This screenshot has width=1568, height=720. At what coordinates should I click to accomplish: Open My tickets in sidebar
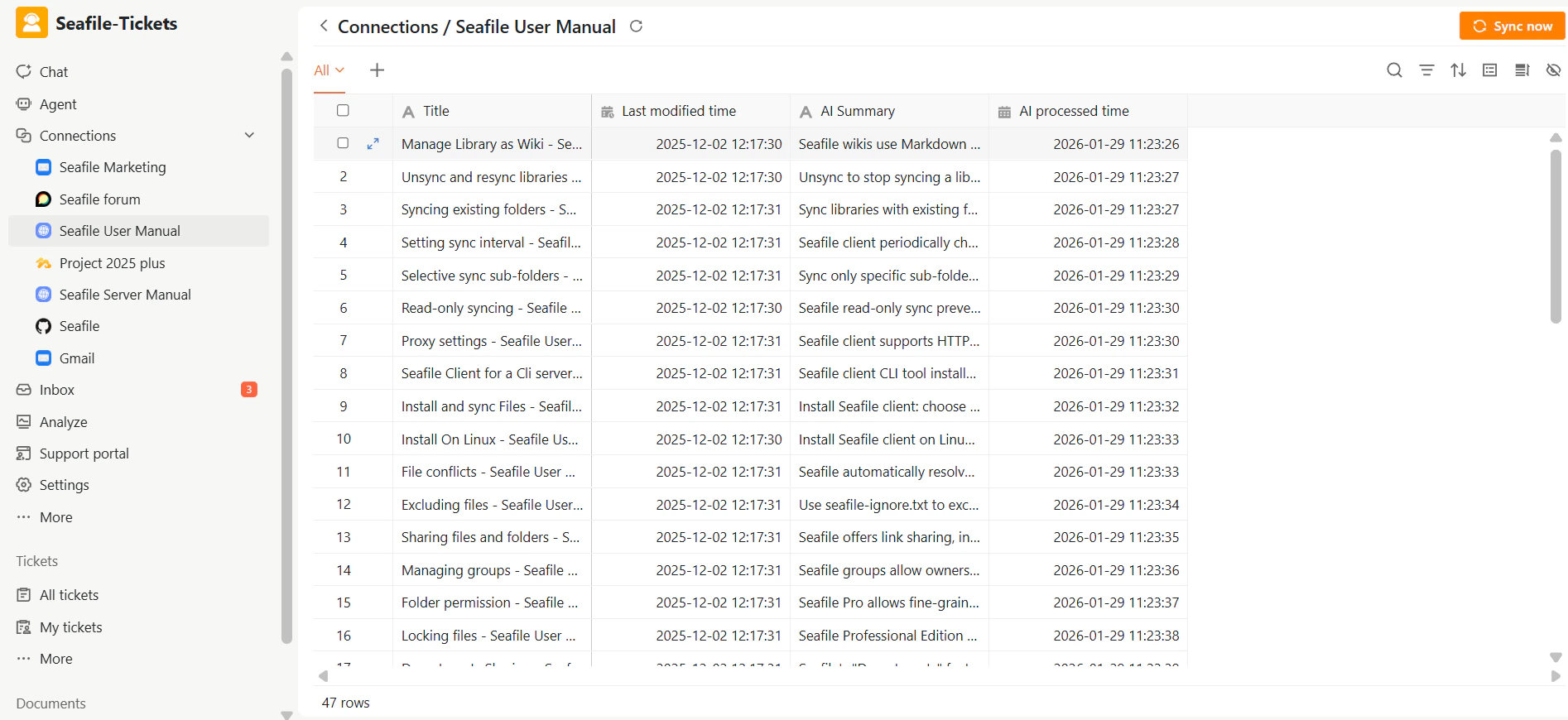[x=138, y=627]
